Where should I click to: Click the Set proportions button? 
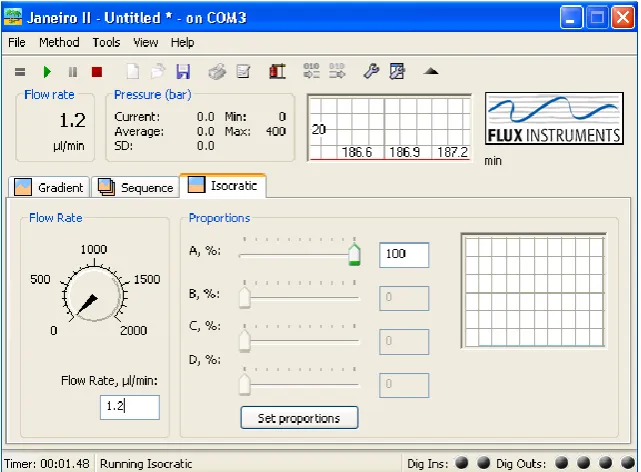pos(299,418)
